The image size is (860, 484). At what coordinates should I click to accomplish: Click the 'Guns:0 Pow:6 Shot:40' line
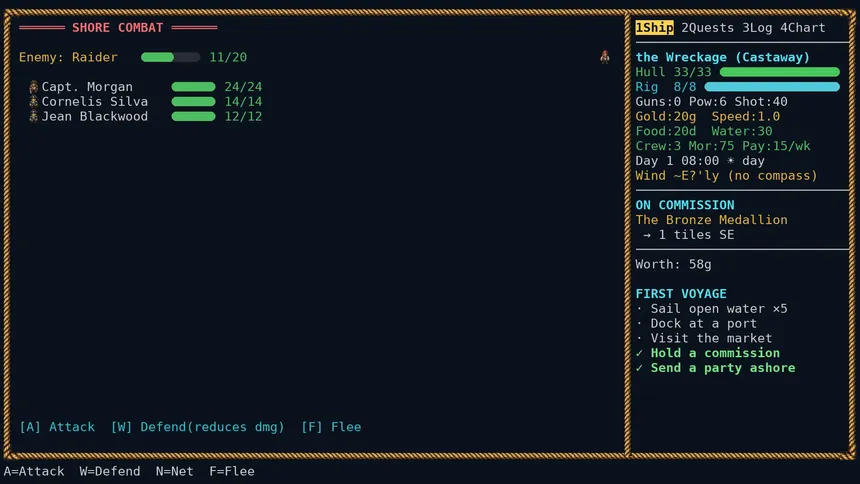711,102
